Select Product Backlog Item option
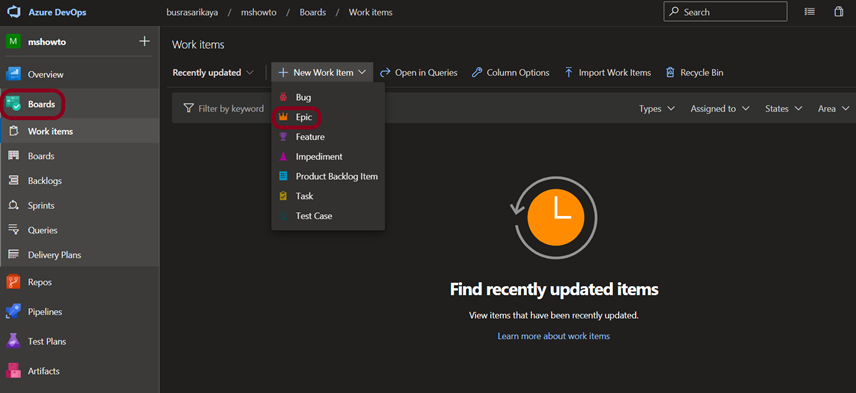856x393 pixels. (328, 176)
